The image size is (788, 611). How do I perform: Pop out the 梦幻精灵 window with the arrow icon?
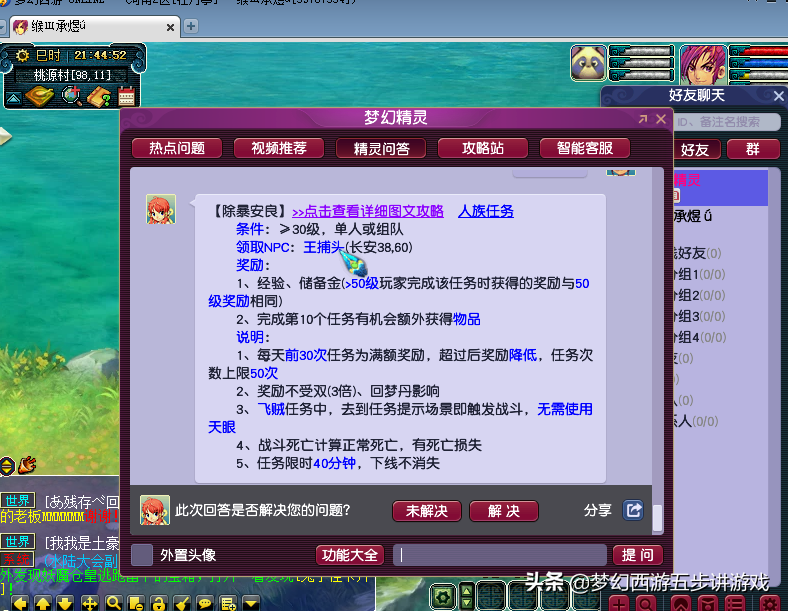(x=642, y=119)
